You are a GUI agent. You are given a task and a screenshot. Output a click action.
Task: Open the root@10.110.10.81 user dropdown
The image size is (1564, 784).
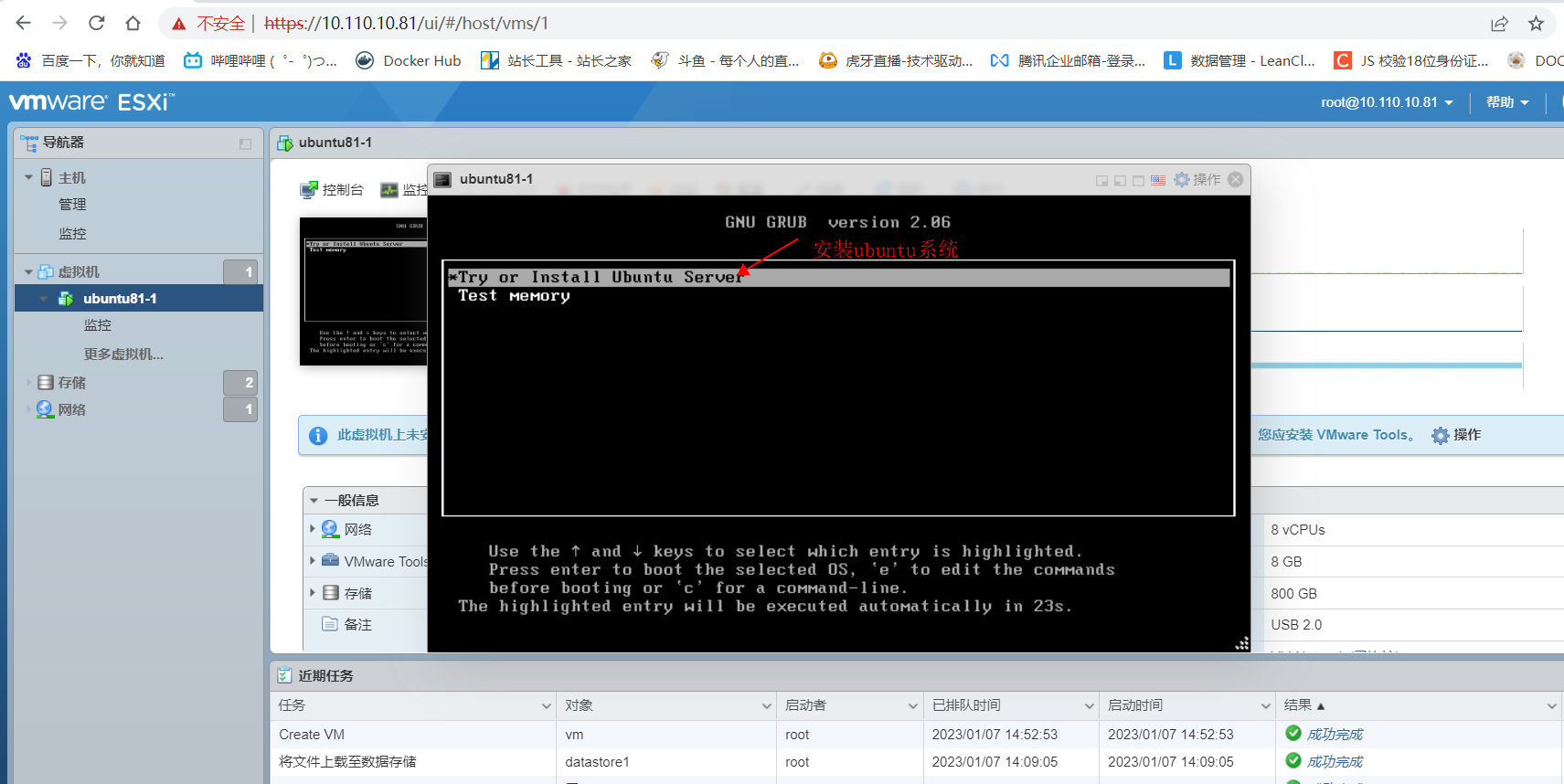pyautogui.click(x=1387, y=102)
